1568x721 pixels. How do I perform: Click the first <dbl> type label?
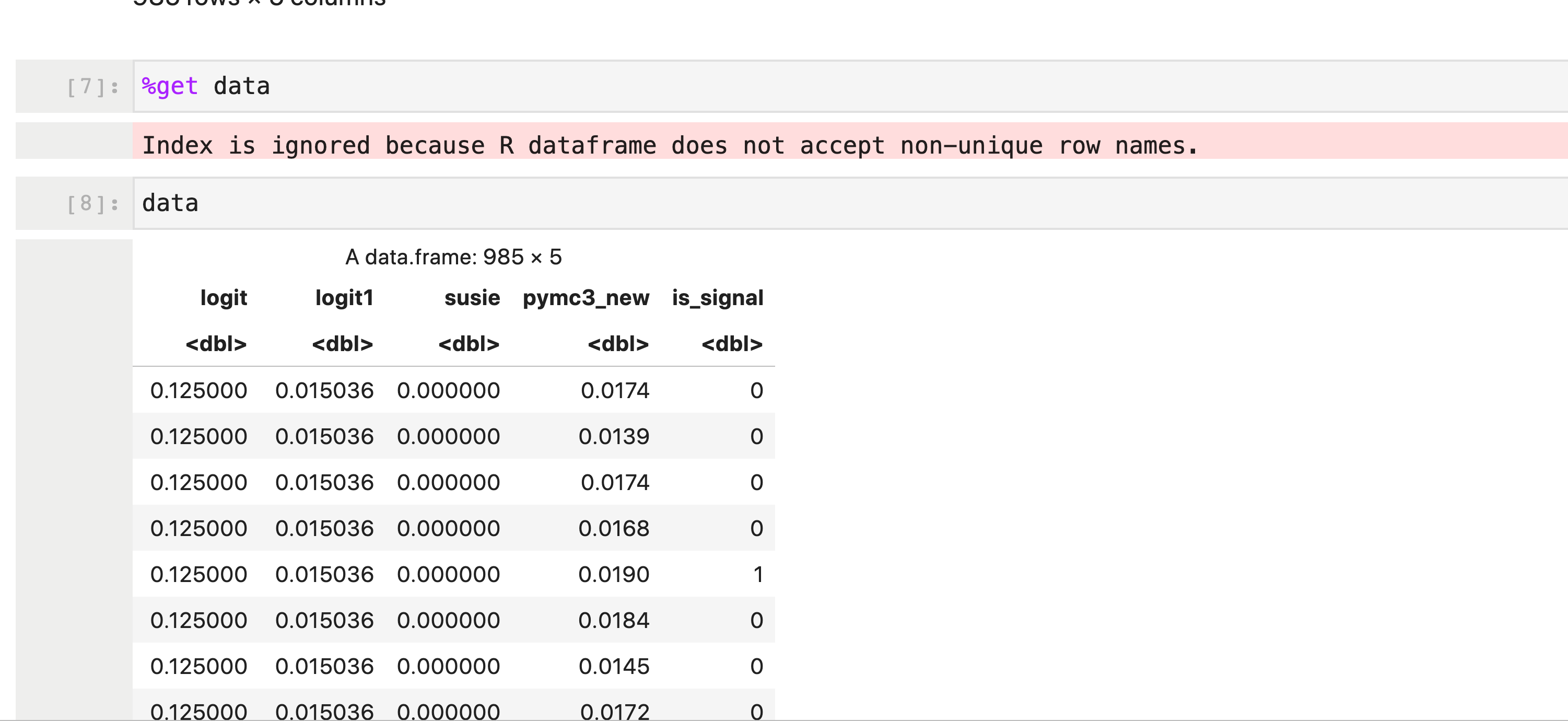(x=216, y=343)
